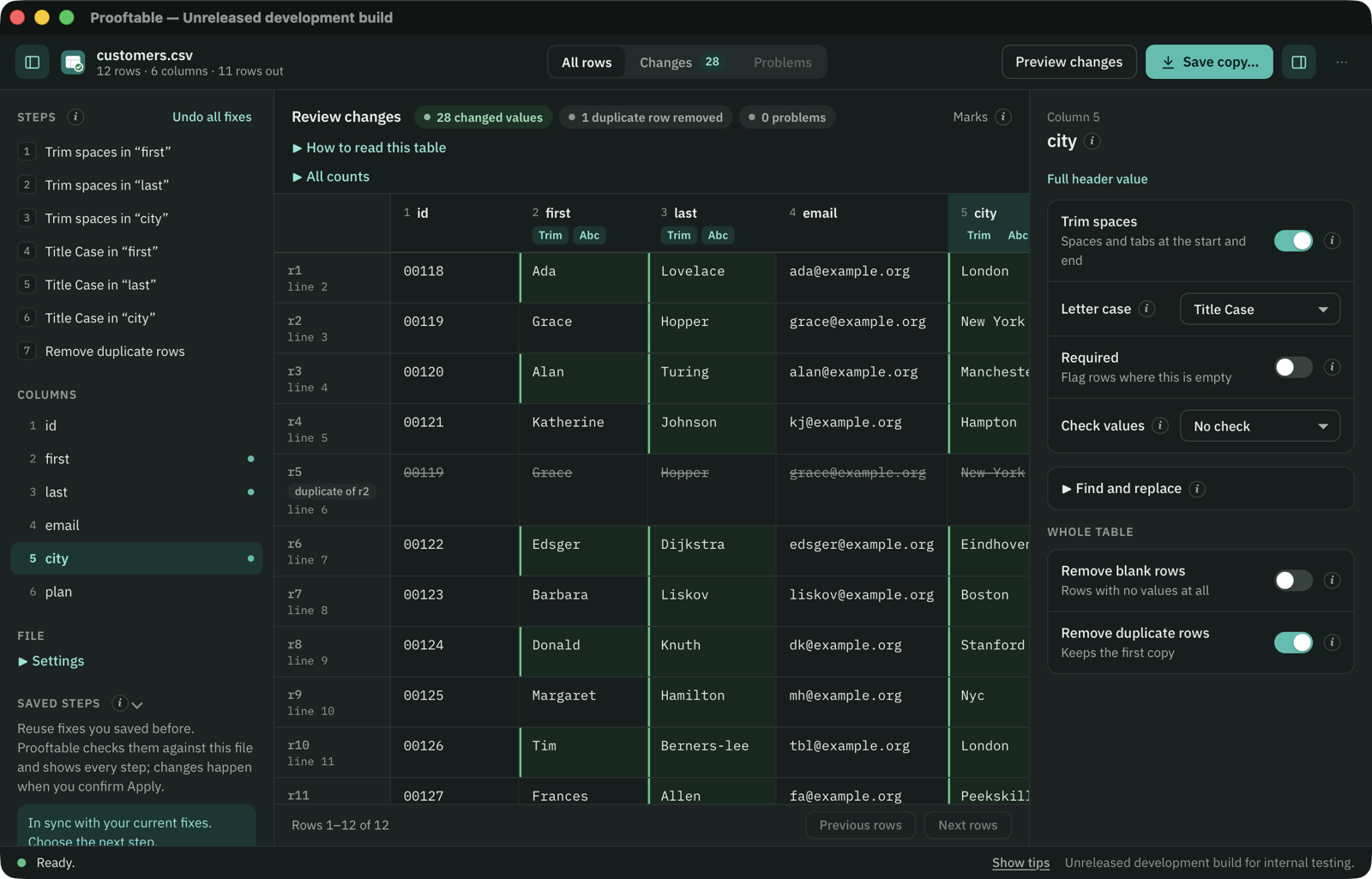Turn off the Remove duplicate rows switch

(1293, 642)
